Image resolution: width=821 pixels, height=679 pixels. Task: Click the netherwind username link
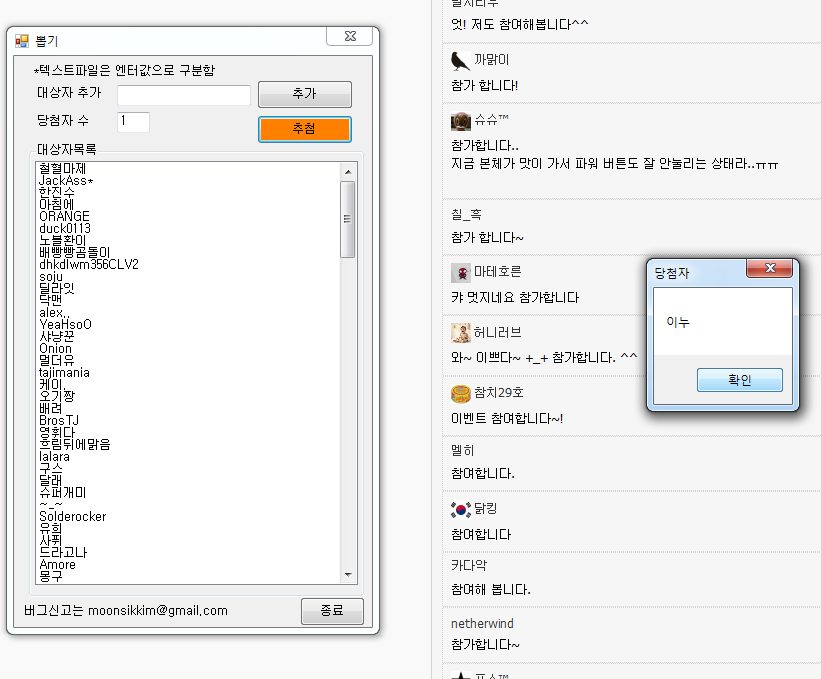(482, 624)
